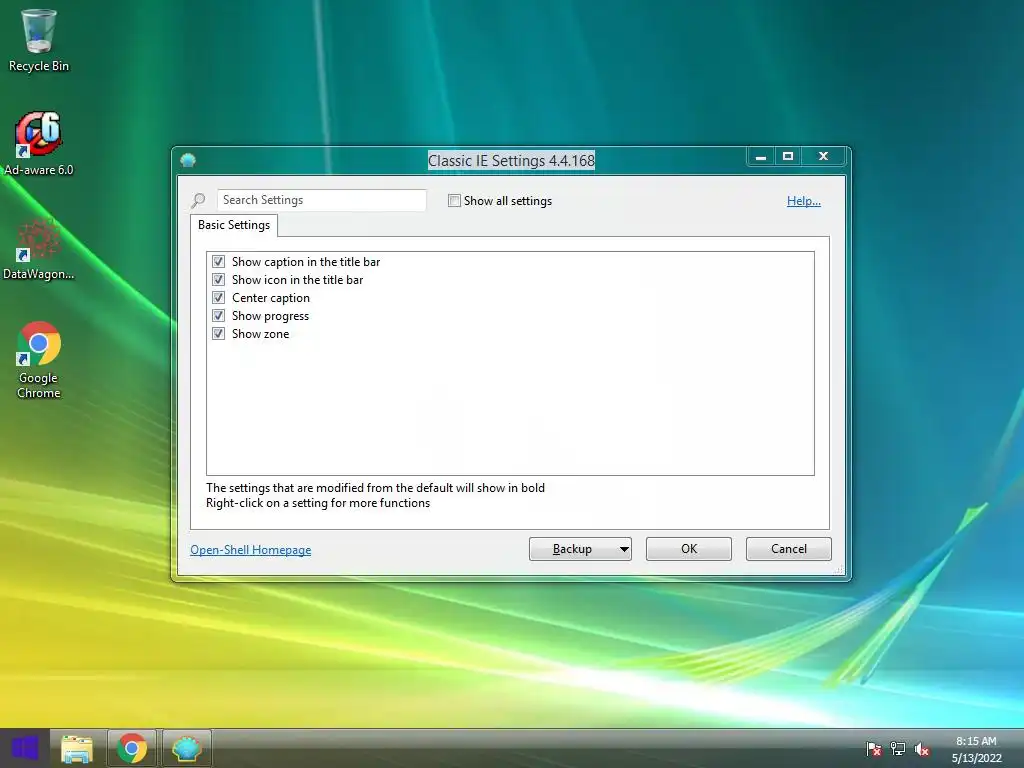Enable Show all settings checkbox
The width and height of the screenshot is (1024, 768).
click(x=455, y=200)
